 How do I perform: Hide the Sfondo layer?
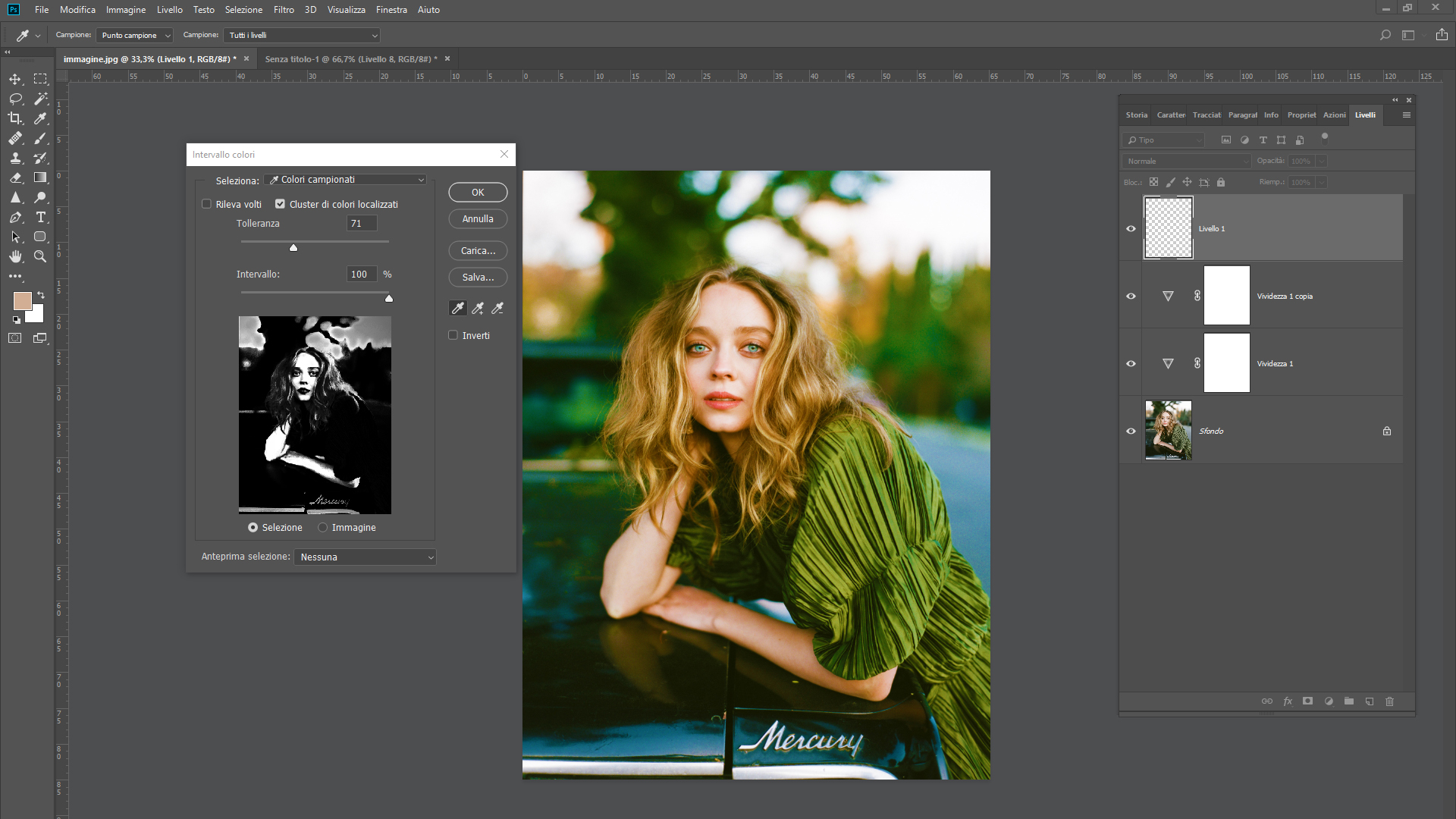point(1131,431)
